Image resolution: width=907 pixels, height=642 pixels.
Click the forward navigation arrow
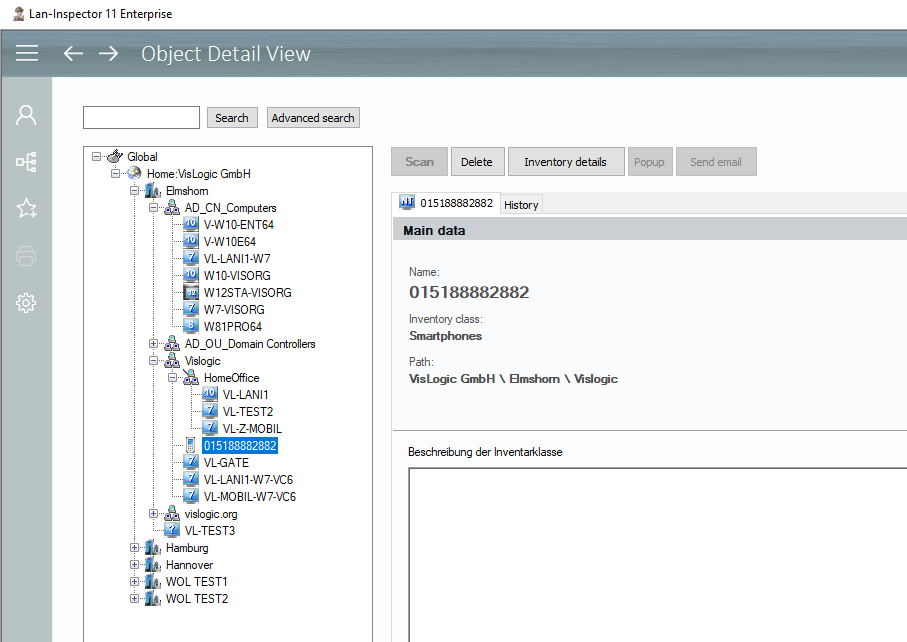[x=108, y=53]
